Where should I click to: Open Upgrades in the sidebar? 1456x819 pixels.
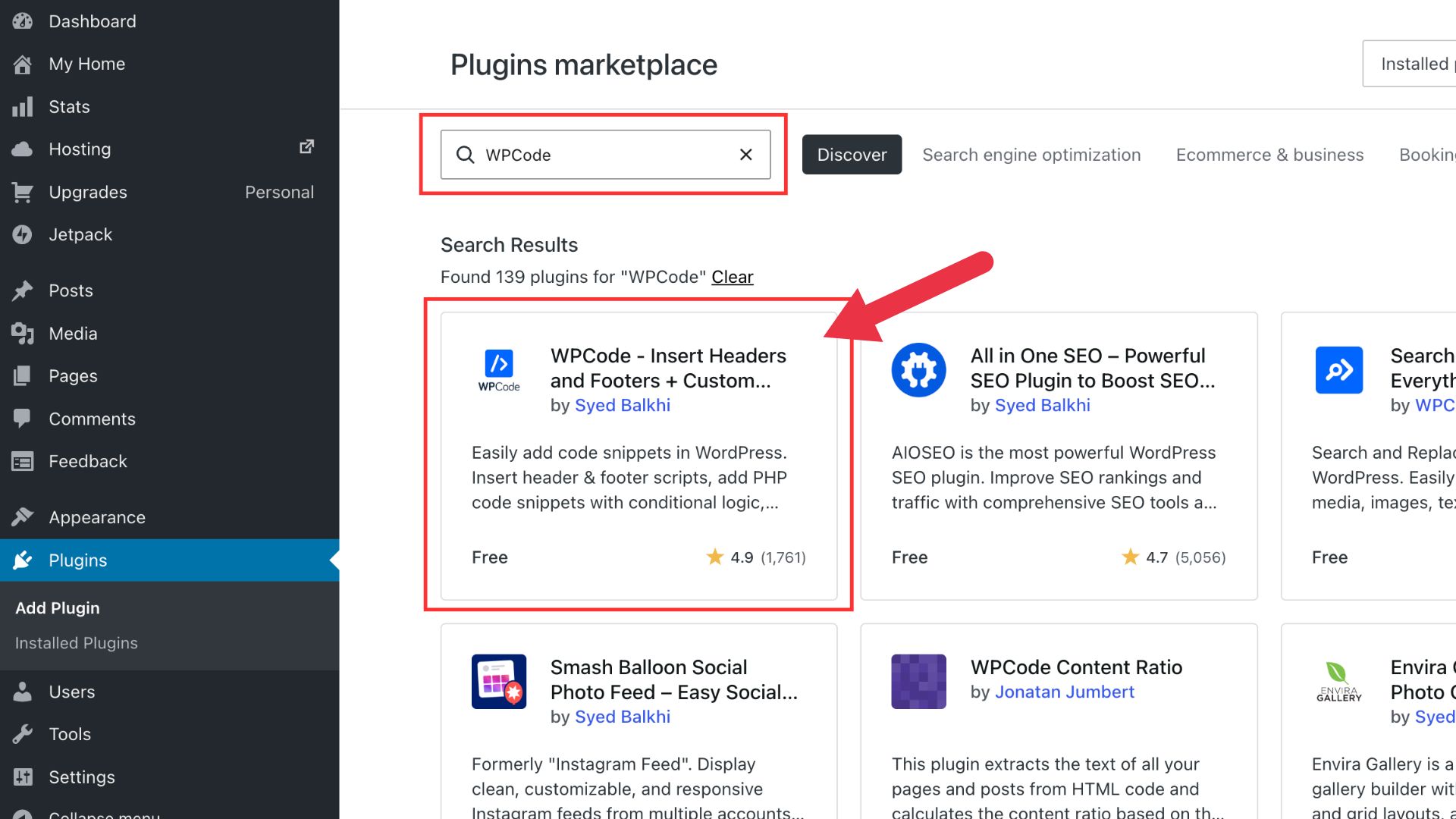coord(169,193)
